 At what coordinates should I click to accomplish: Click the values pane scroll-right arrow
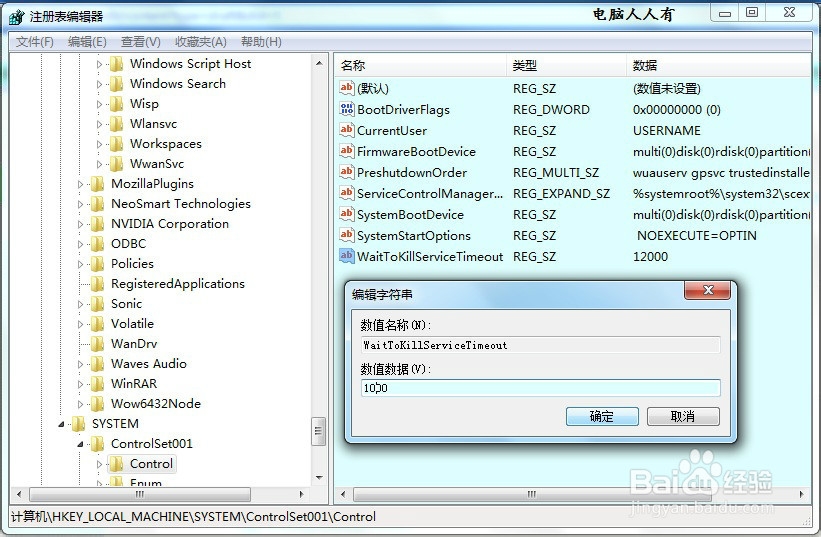pyautogui.click(x=802, y=494)
